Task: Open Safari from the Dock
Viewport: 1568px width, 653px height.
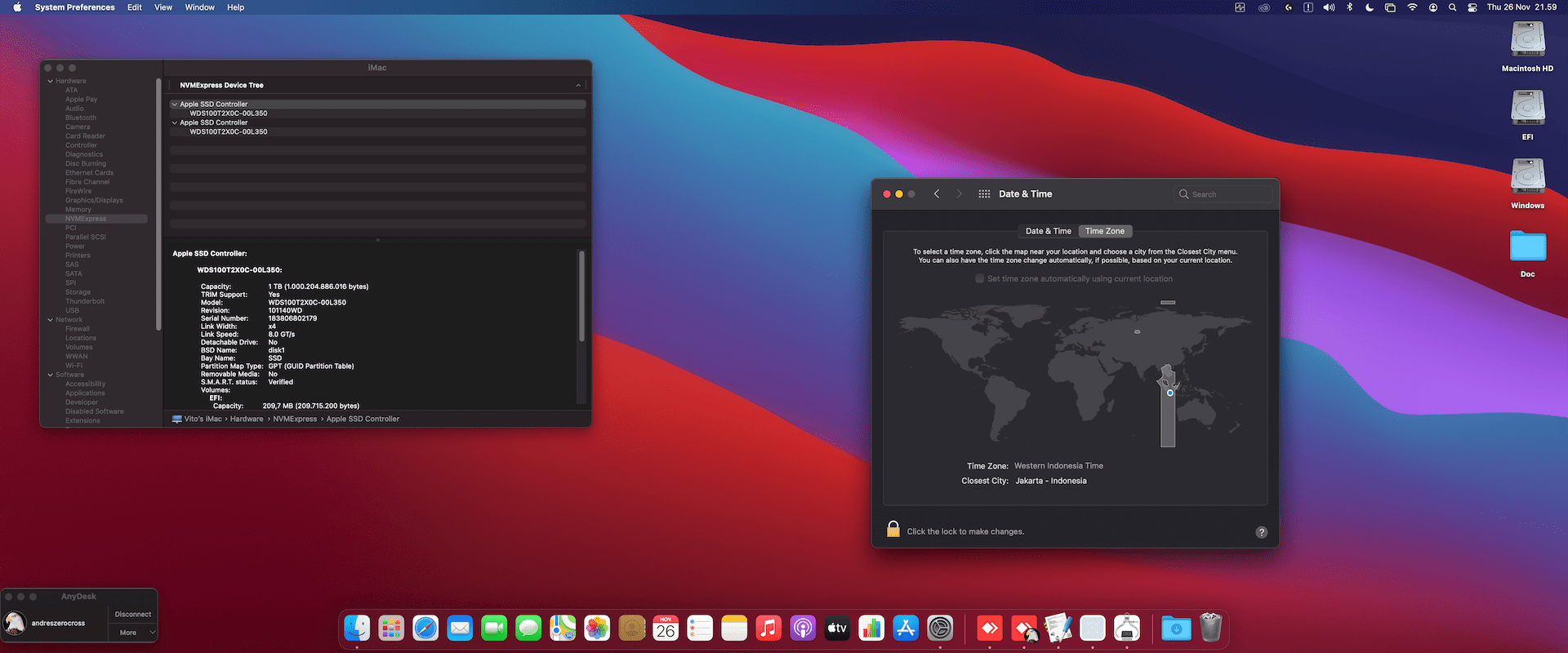Action: click(x=425, y=628)
